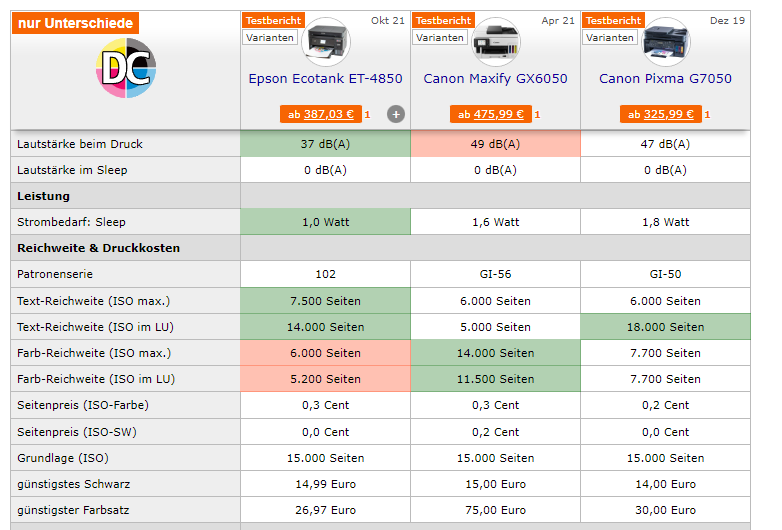Click the 'Dez 19' test date

pyautogui.click(x=727, y=20)
